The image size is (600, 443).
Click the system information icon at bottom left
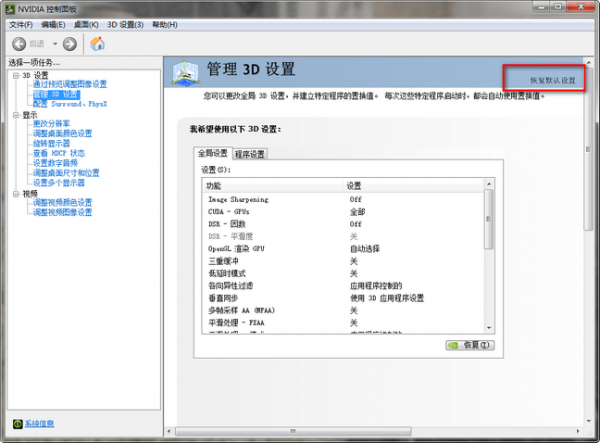point(18,424)
